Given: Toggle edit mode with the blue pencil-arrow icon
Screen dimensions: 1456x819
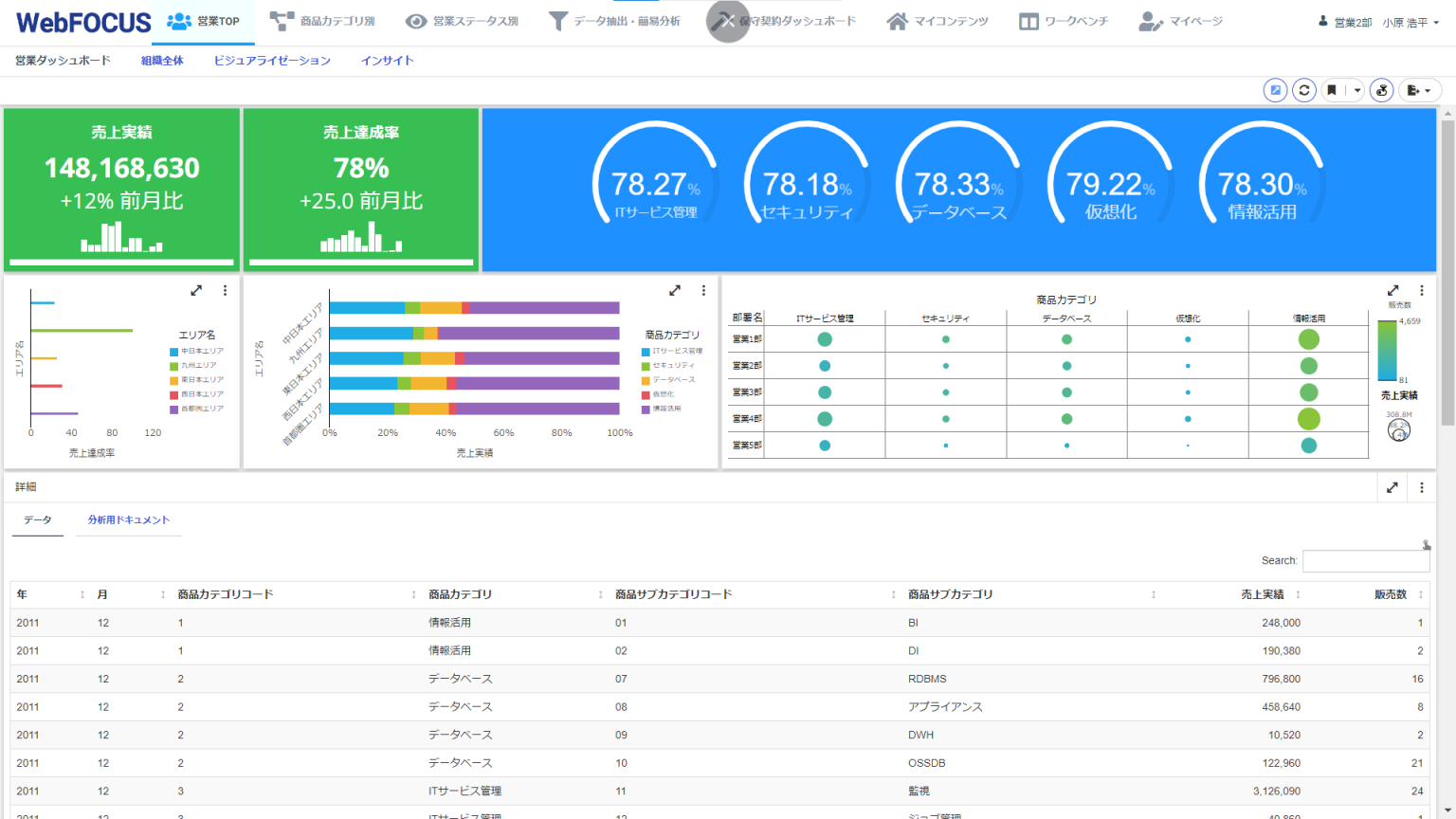Looking at the screenshot, I should (1276, 90).
